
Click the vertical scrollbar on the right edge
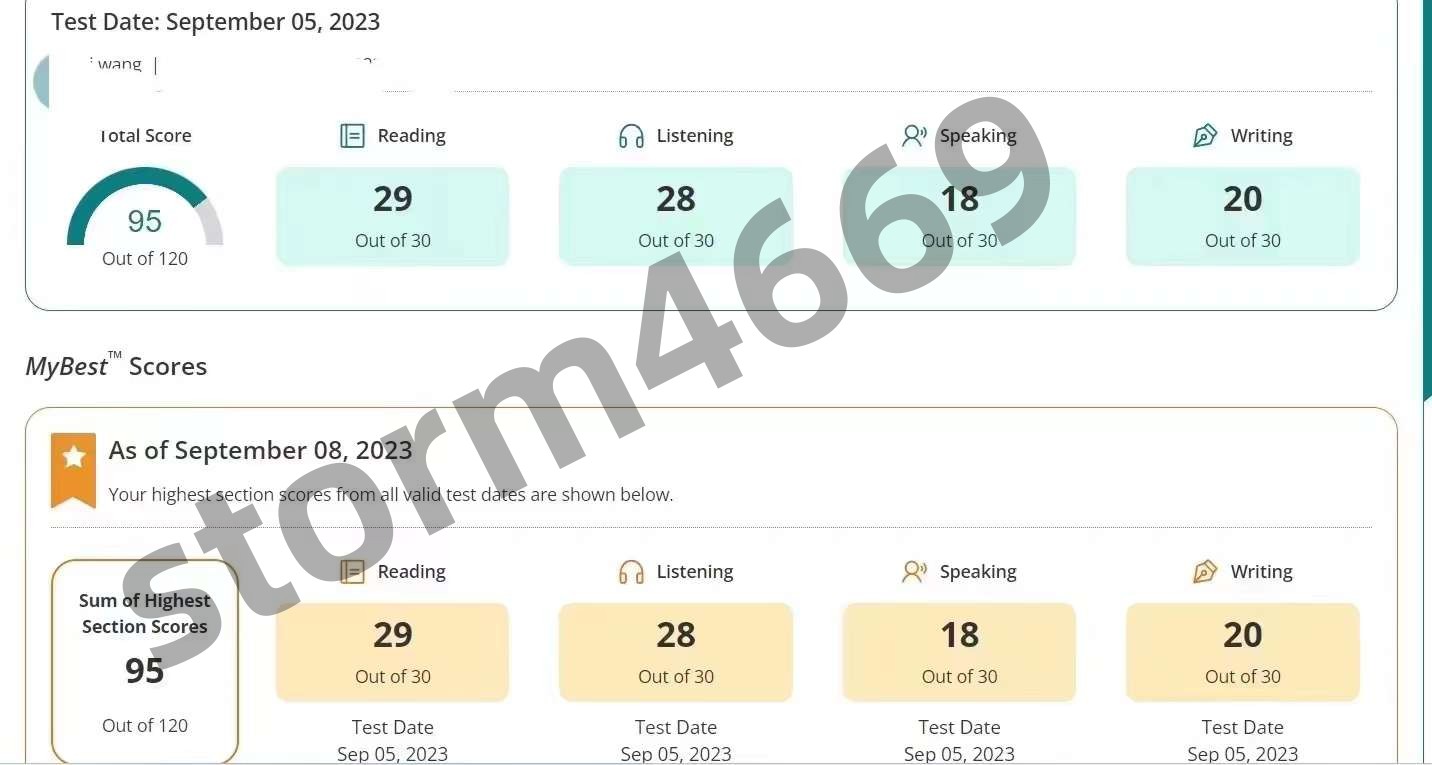tap(1427, 200)
